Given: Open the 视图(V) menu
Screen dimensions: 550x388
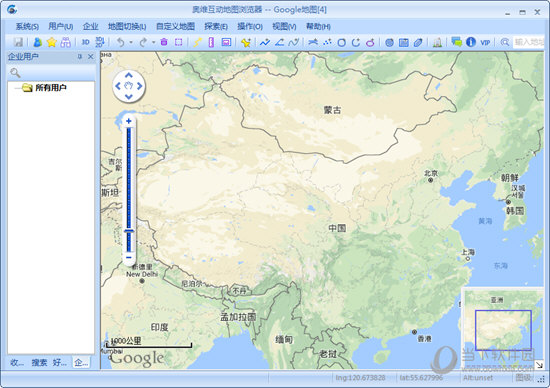Looking at the screenshot, I should click(284, 26).
